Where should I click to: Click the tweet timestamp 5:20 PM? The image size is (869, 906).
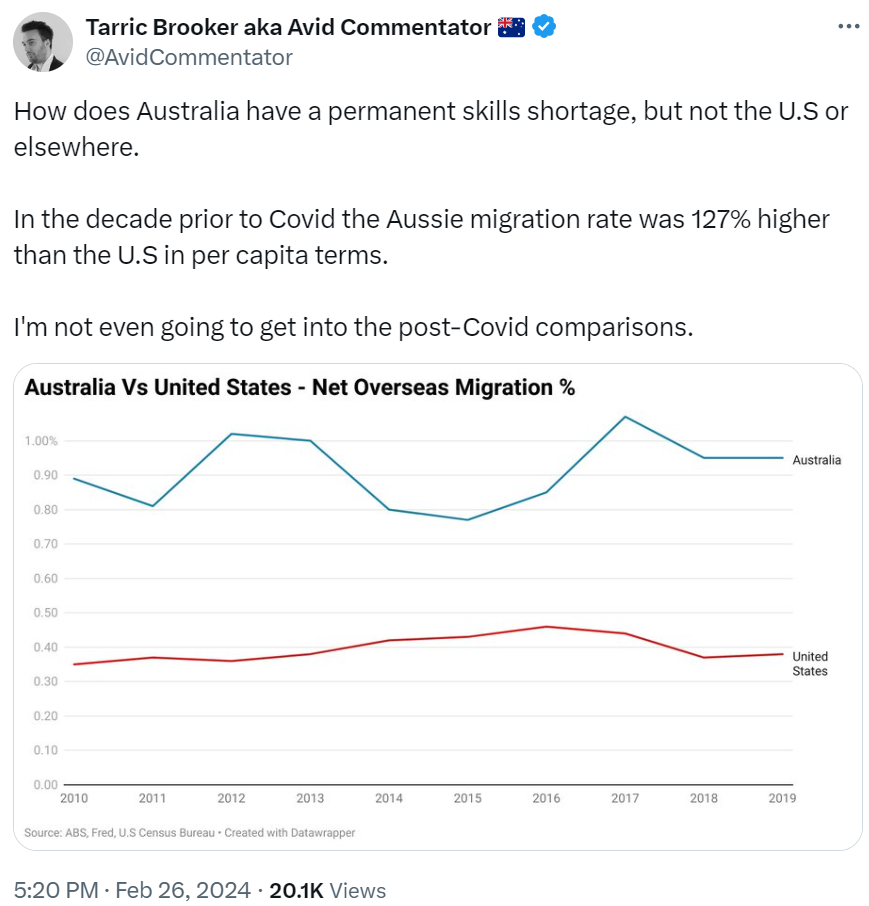tap(57, 890)
